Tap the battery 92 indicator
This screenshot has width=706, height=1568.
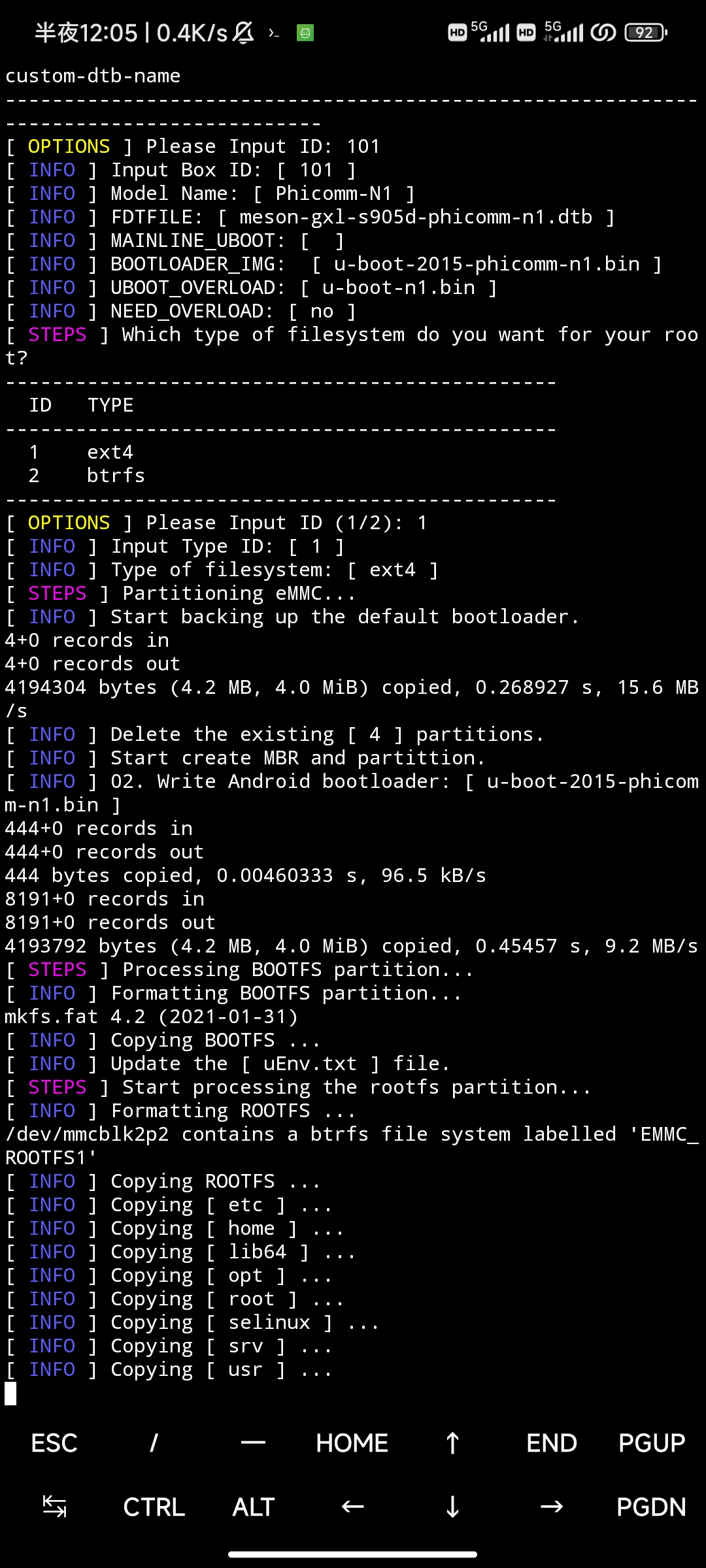pos(646,32)
